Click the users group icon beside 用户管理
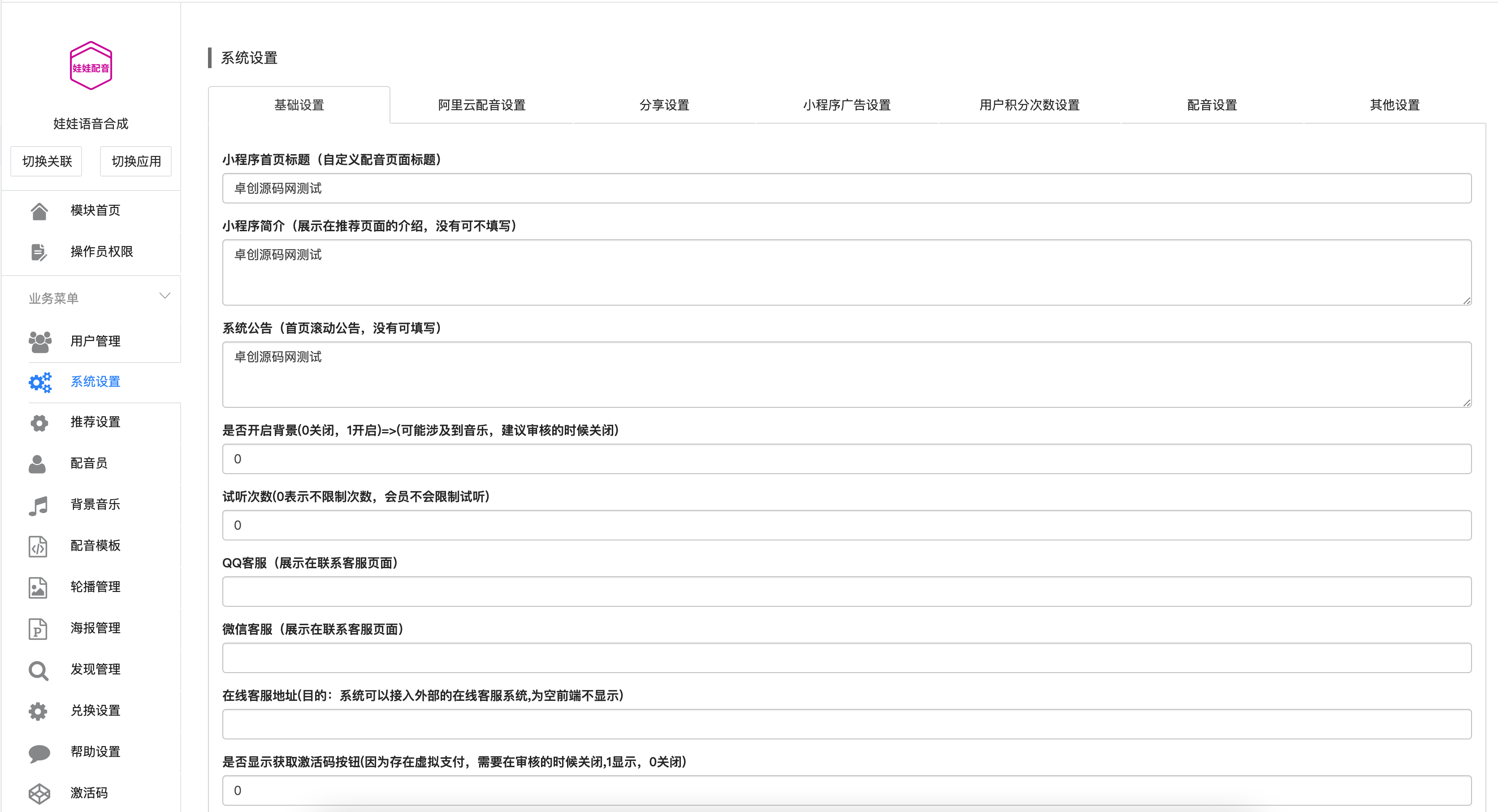 pyautogui.click(x=39, y=342)
